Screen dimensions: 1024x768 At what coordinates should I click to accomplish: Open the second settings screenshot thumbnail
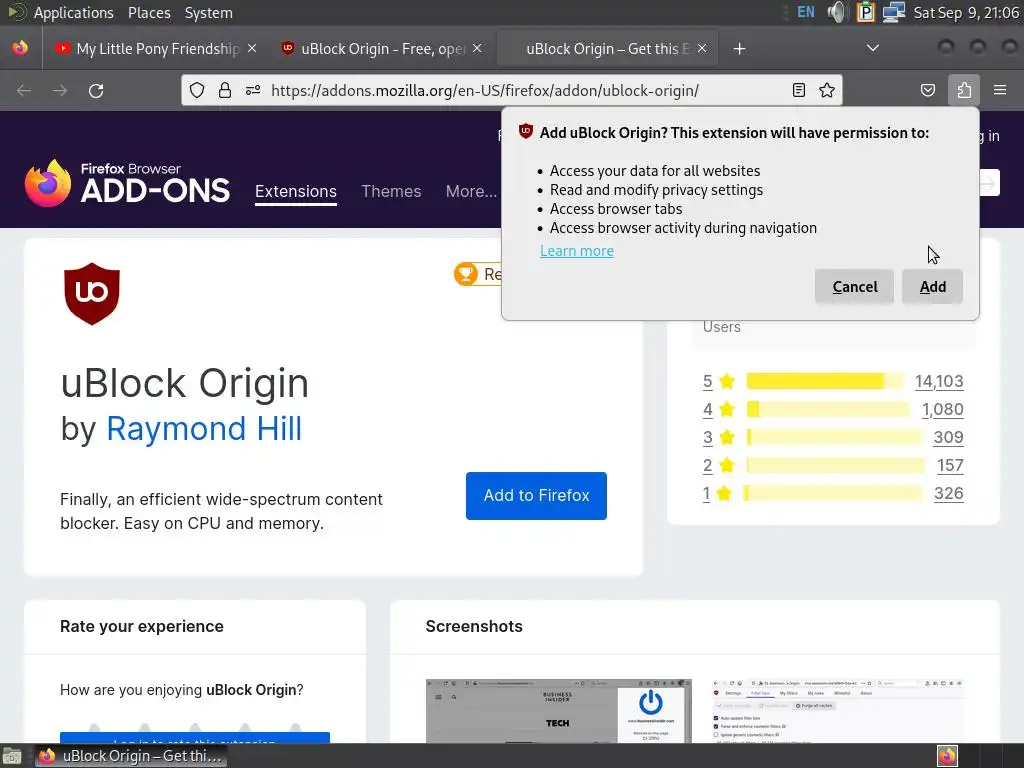pyautogui.click(x=838, y=711)
